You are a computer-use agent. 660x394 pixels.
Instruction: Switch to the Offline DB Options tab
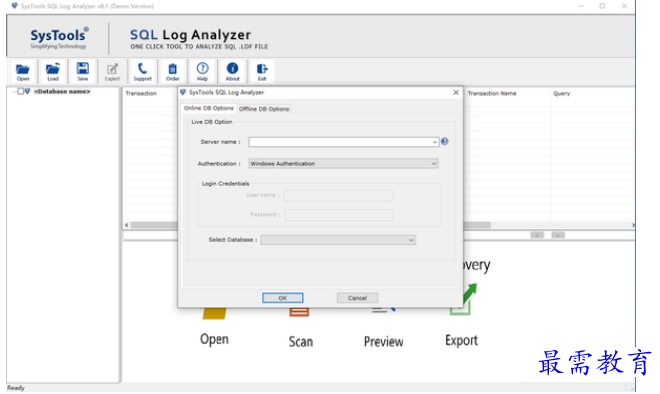(264, 109)
